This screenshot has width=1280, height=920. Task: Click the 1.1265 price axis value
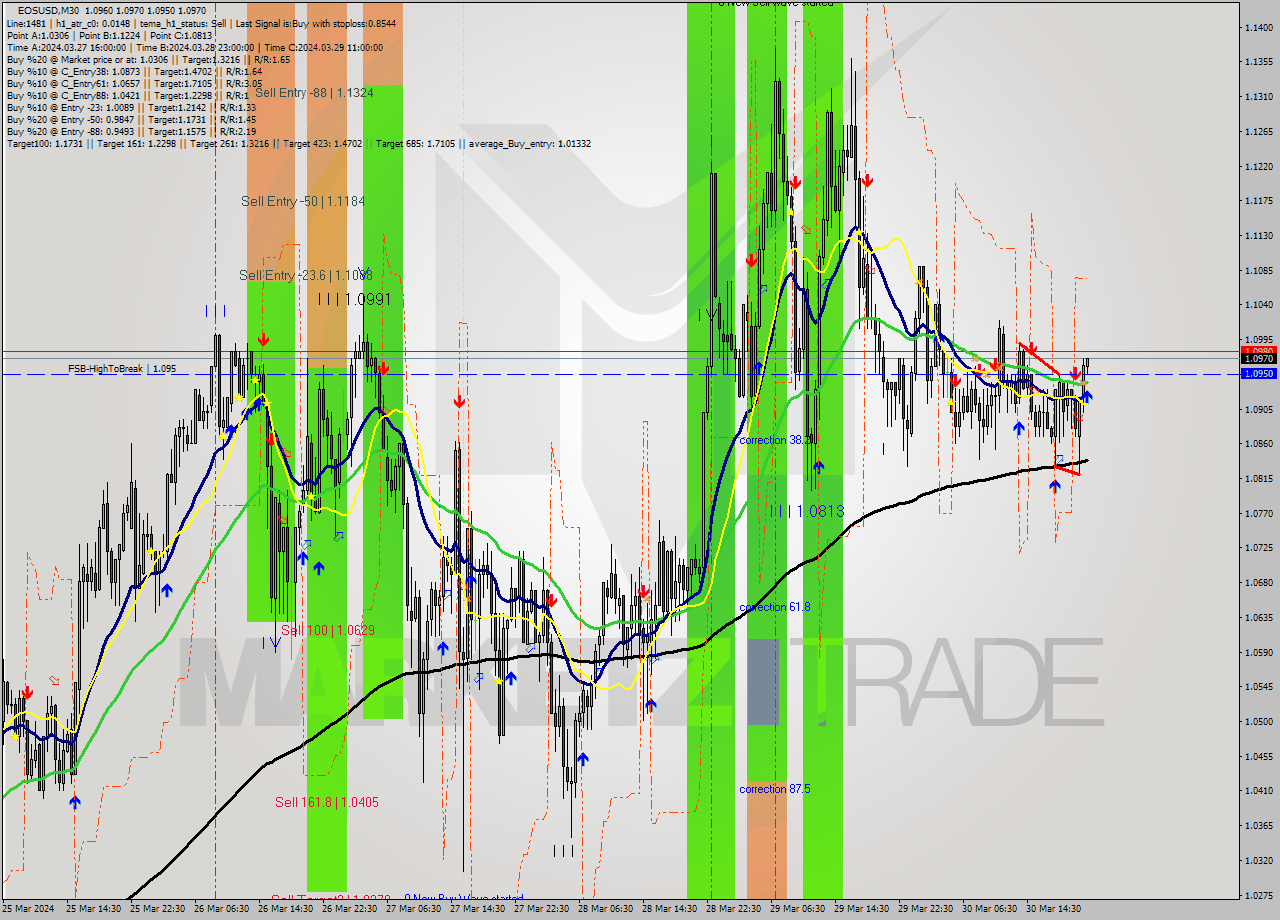[x=1258, y=131]
